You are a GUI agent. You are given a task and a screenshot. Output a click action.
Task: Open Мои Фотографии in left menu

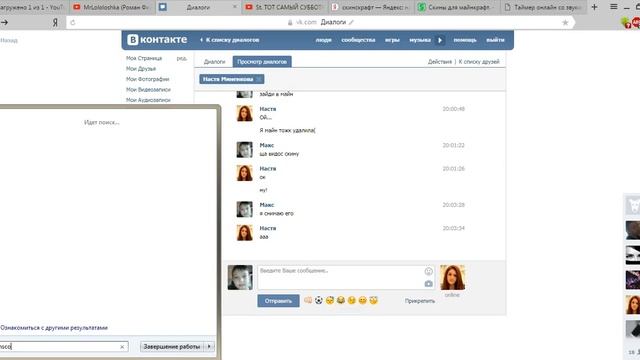coord(147,79)
